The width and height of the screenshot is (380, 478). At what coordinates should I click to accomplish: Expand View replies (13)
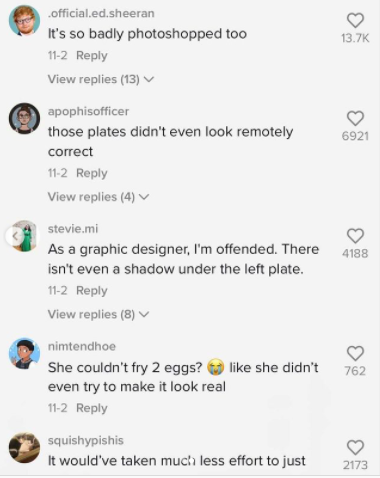click(101, 79)
